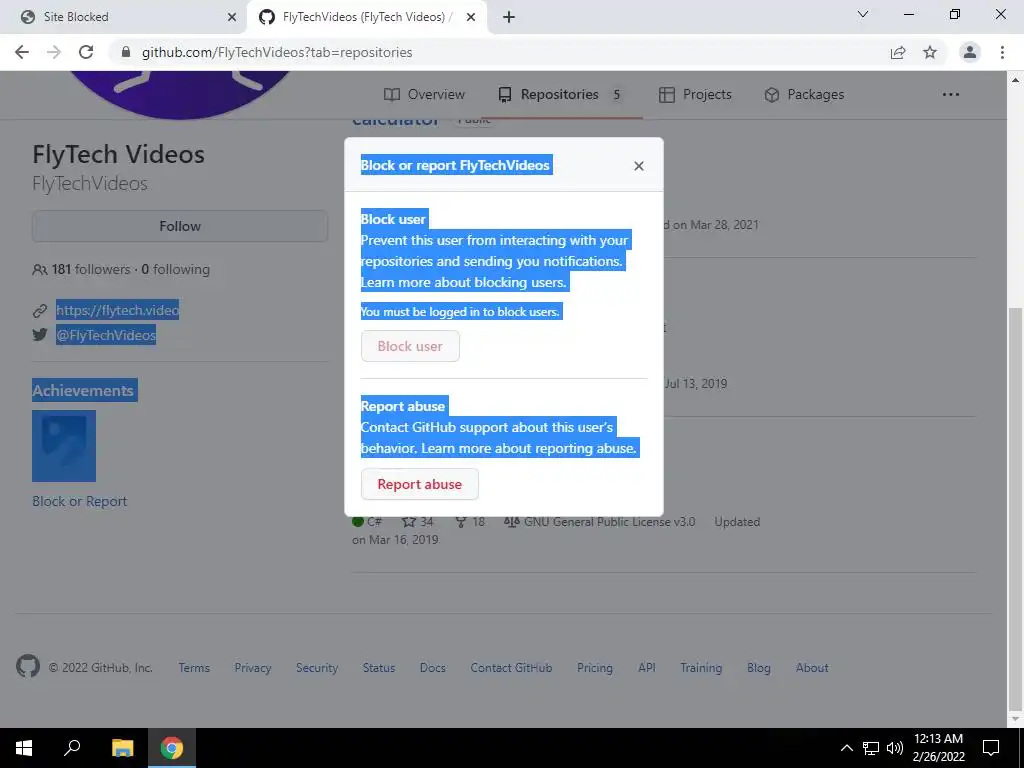Click the Report abuse button
The width and height of the screenshot is (1024, 768).
[x=420, y=484]
